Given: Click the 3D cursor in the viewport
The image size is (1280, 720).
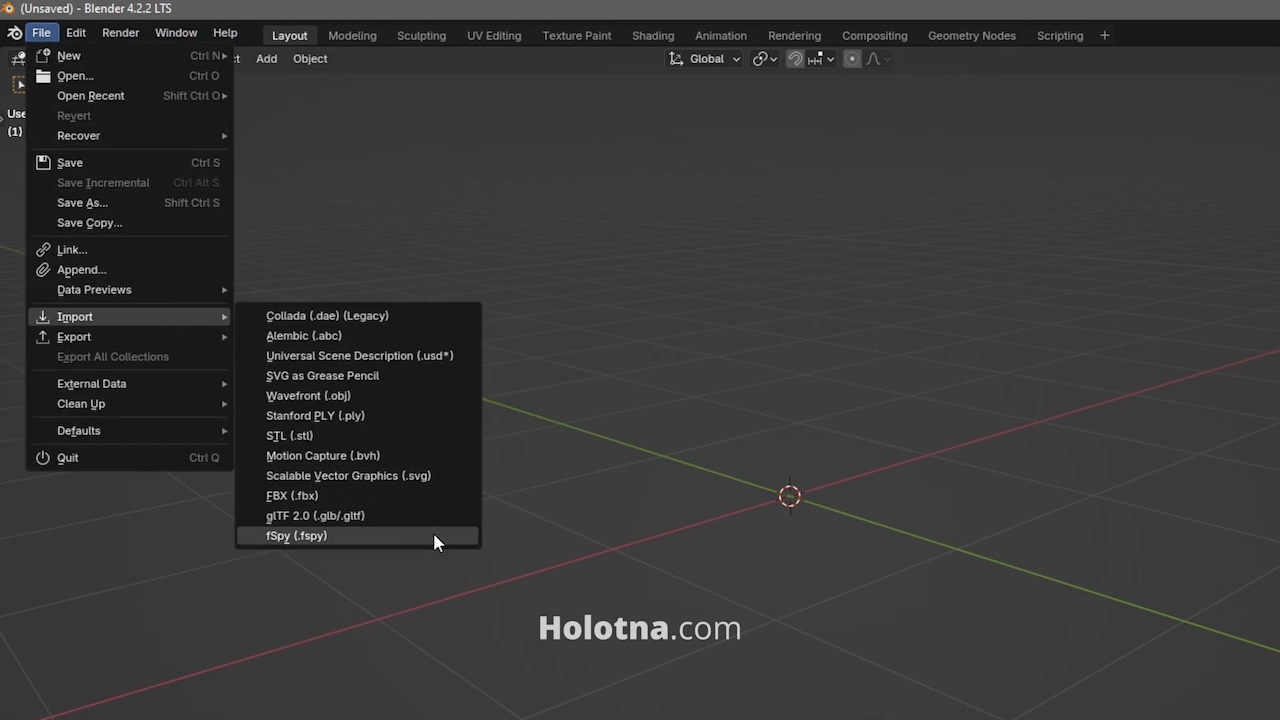Looking at the screenshot, I should coord(790,496).
